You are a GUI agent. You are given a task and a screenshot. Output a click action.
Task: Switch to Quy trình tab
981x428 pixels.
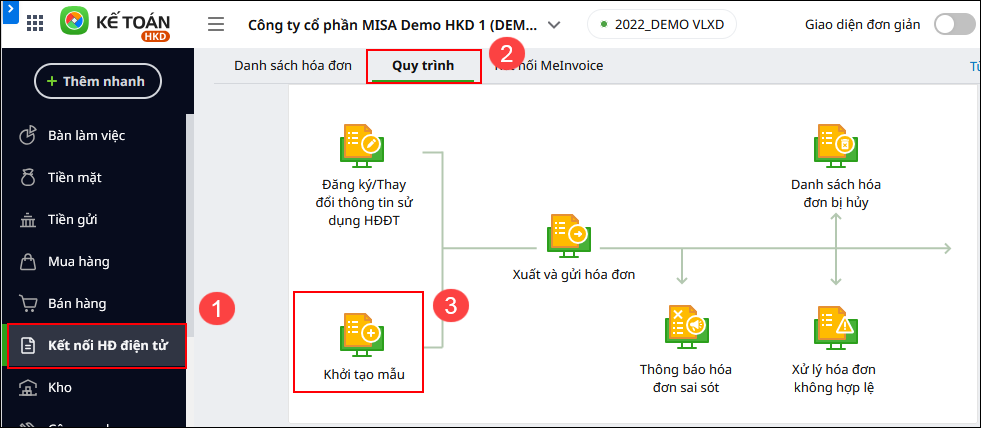(423, 66)
